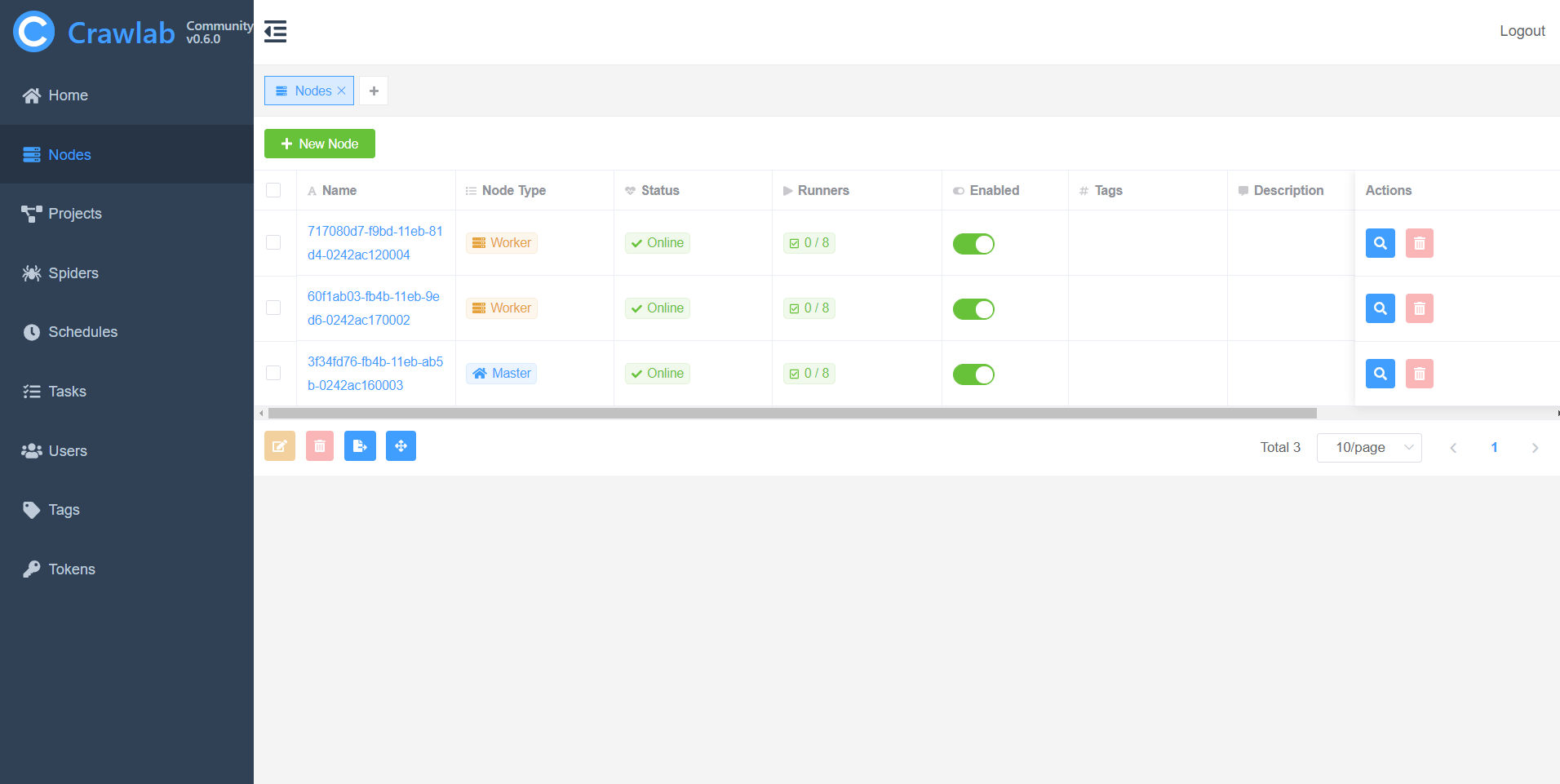1560x784 pixels.
Task: Open the 10/page pagination dropdown
Action: (1369, 447)
